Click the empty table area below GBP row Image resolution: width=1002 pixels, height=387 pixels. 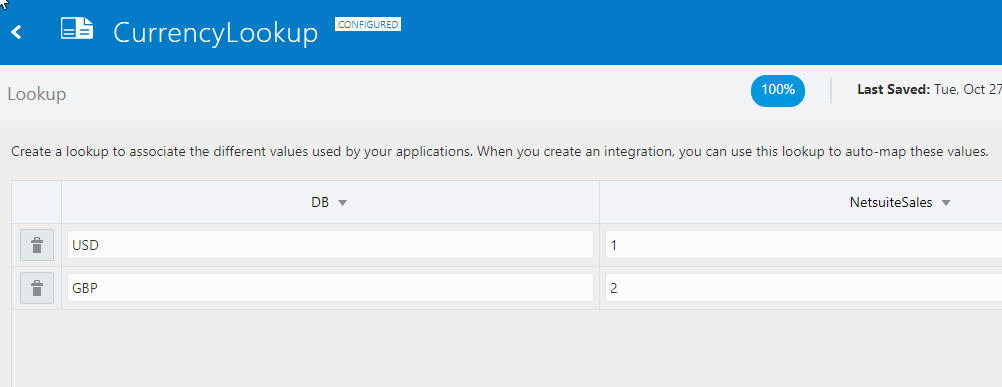pyautogui.click(x=507, y=348)
